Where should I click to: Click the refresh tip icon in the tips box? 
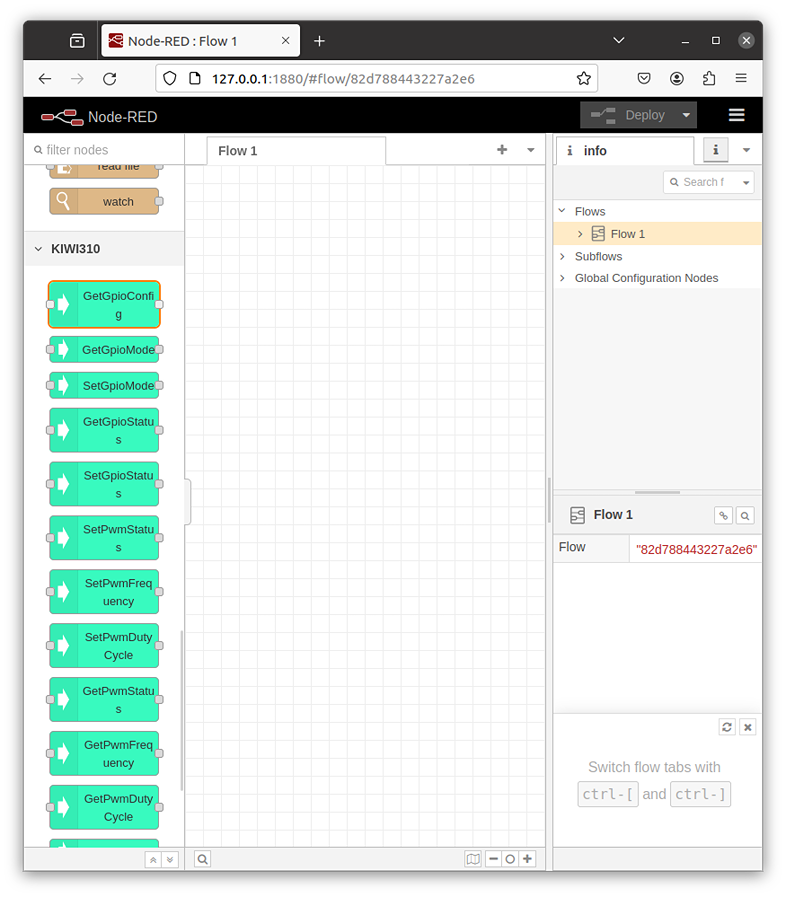727,727
